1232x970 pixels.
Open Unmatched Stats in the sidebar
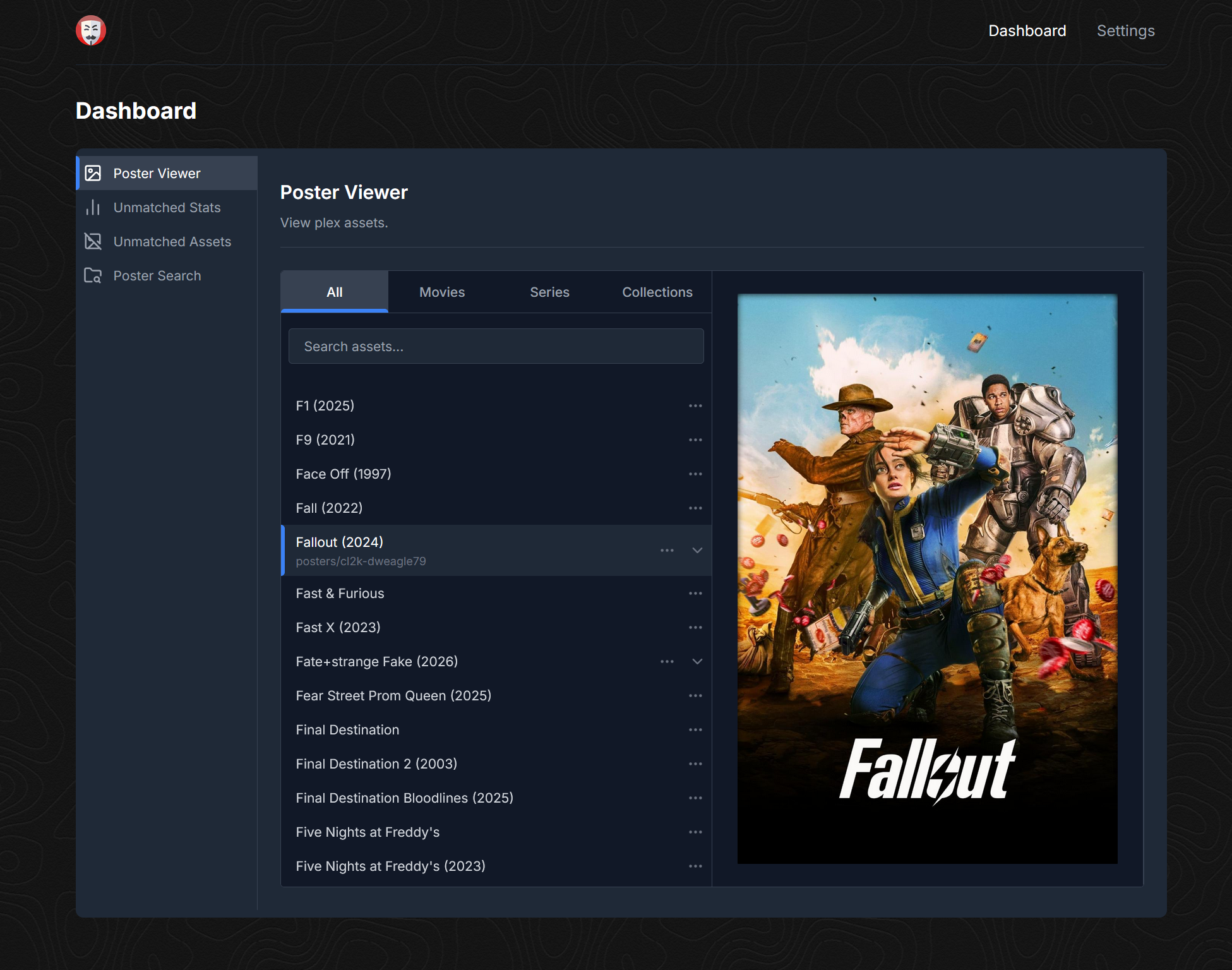pos(167,207)
